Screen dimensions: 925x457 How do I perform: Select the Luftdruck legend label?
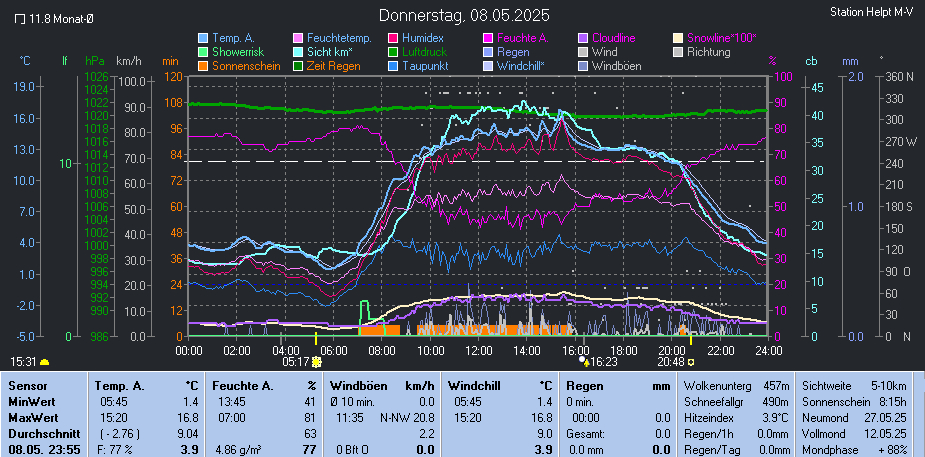pos(424,52)
